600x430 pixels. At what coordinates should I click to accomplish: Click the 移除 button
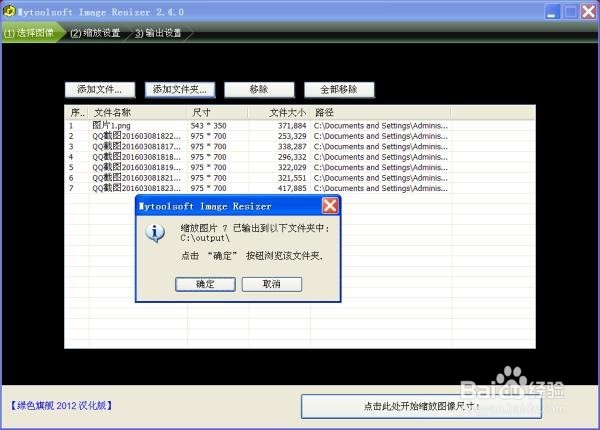pyautogui.click(x=259, y=90)
